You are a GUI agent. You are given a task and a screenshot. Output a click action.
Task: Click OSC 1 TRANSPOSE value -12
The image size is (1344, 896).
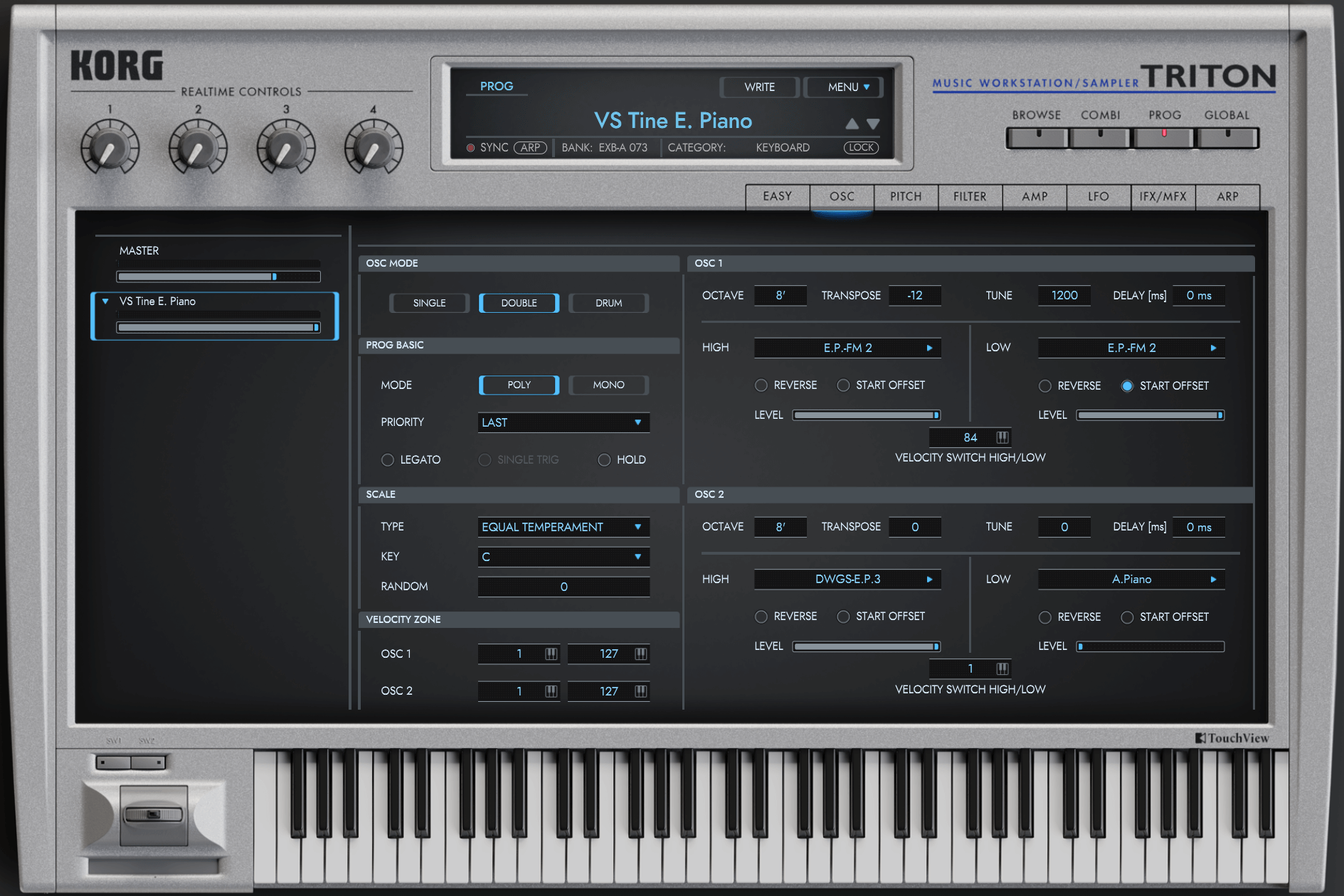[x=915, y=295]
